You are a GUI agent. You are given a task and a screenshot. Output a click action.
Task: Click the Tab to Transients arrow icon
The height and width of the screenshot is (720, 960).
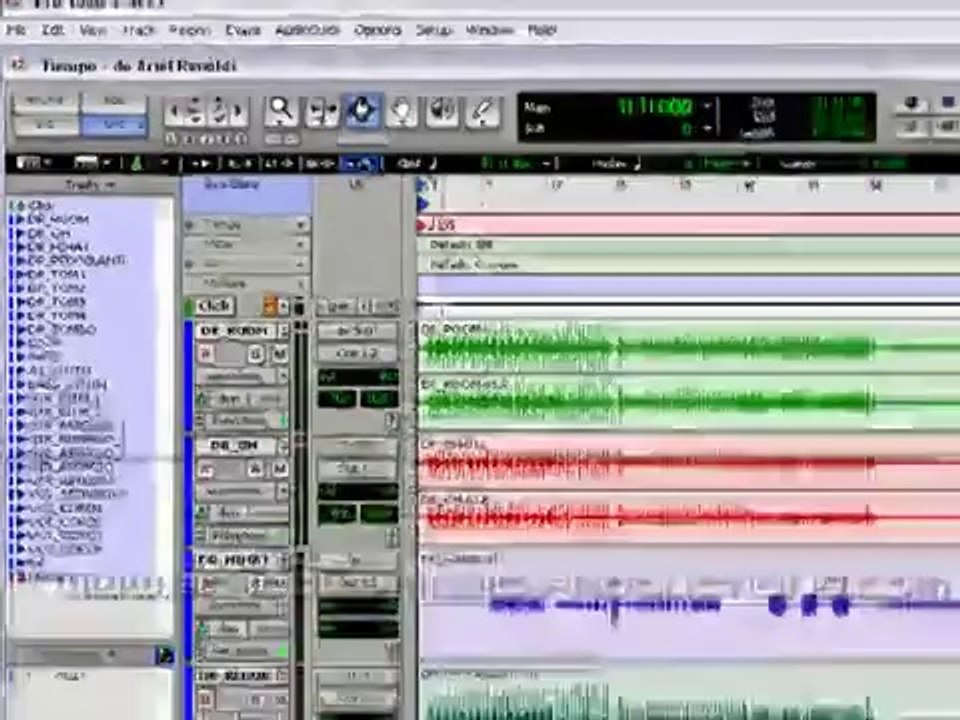(200, 163)
